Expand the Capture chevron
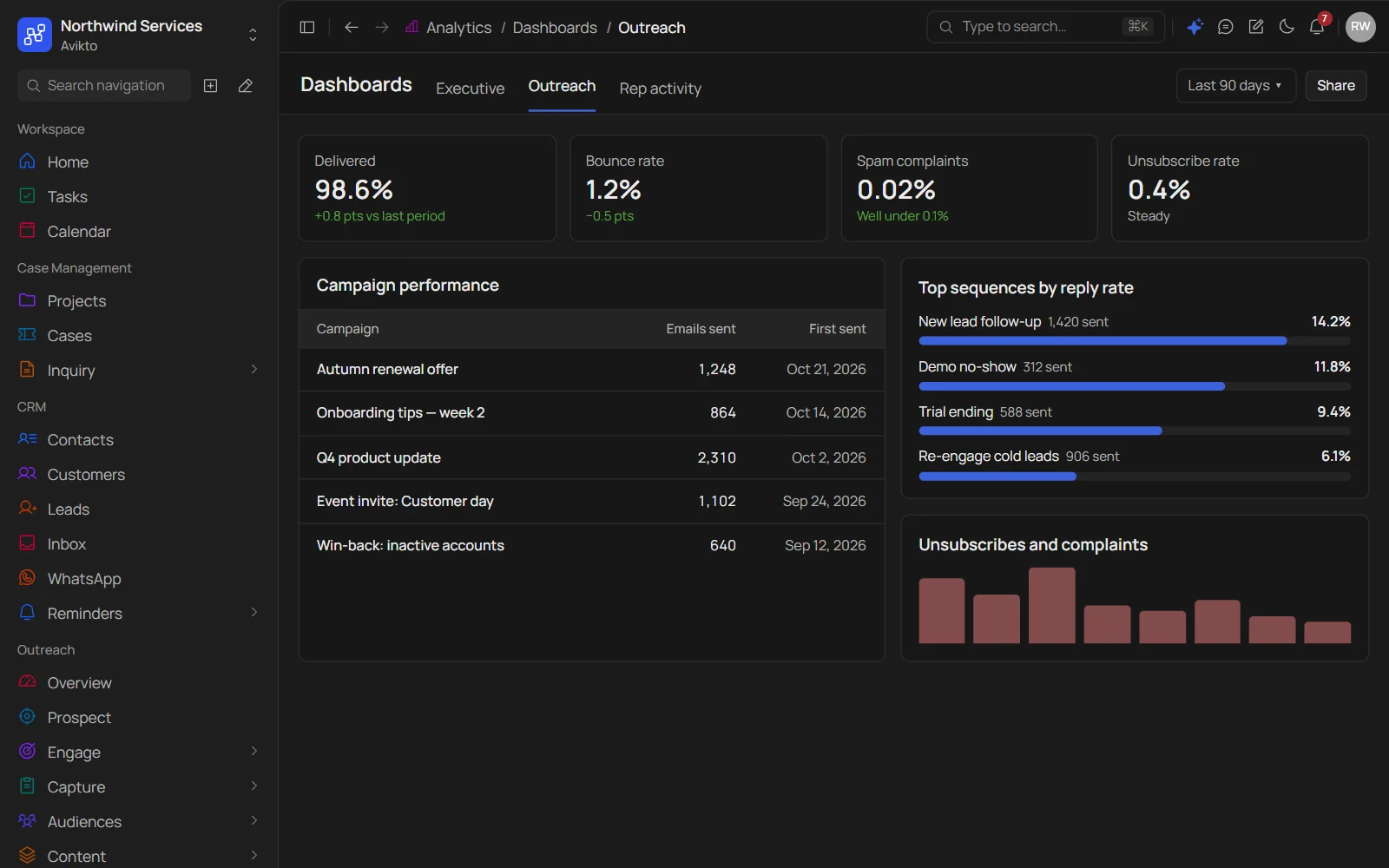Viewport: 1389px width, 868px height. [253, 786]
